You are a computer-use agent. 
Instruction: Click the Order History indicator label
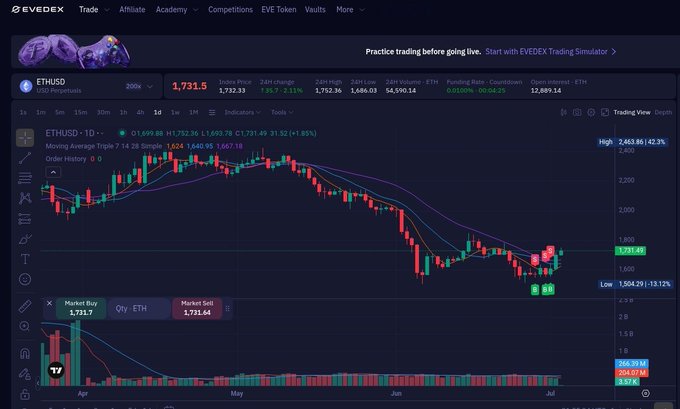tap(66, 159)
